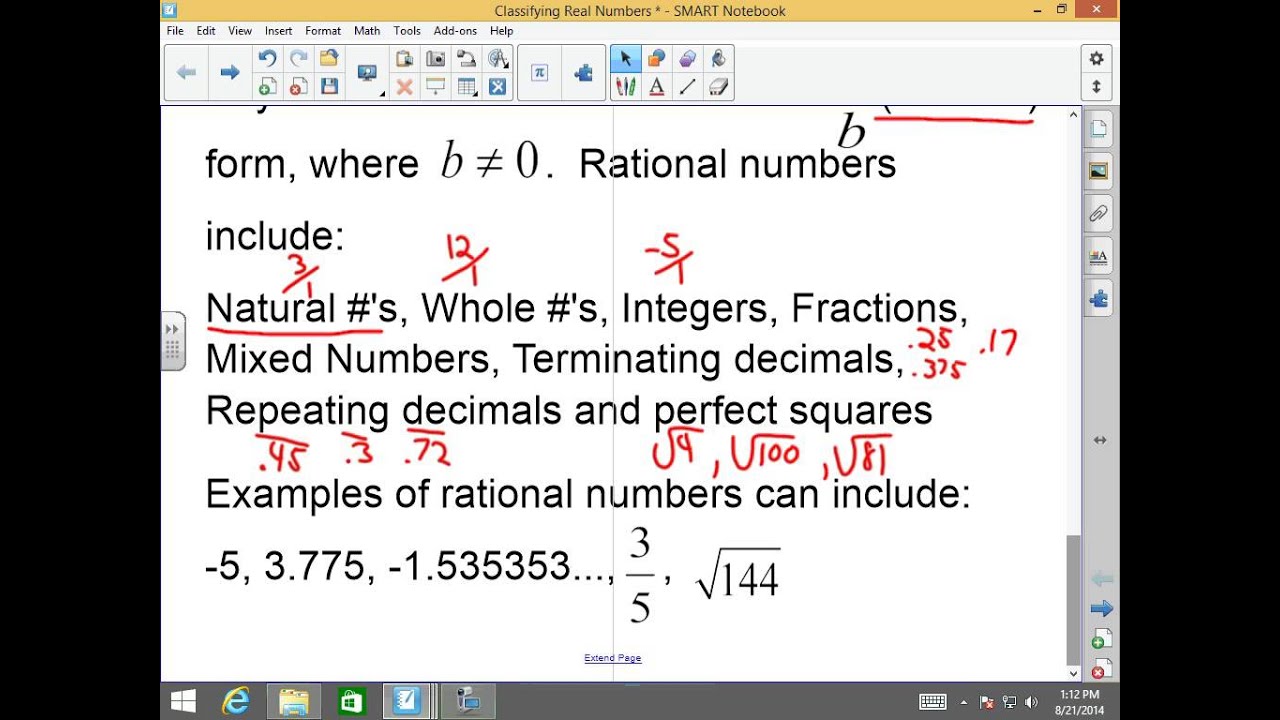Open the Format menu
The height and width of the screenshot is (720, 1280).
coord(323,31)
